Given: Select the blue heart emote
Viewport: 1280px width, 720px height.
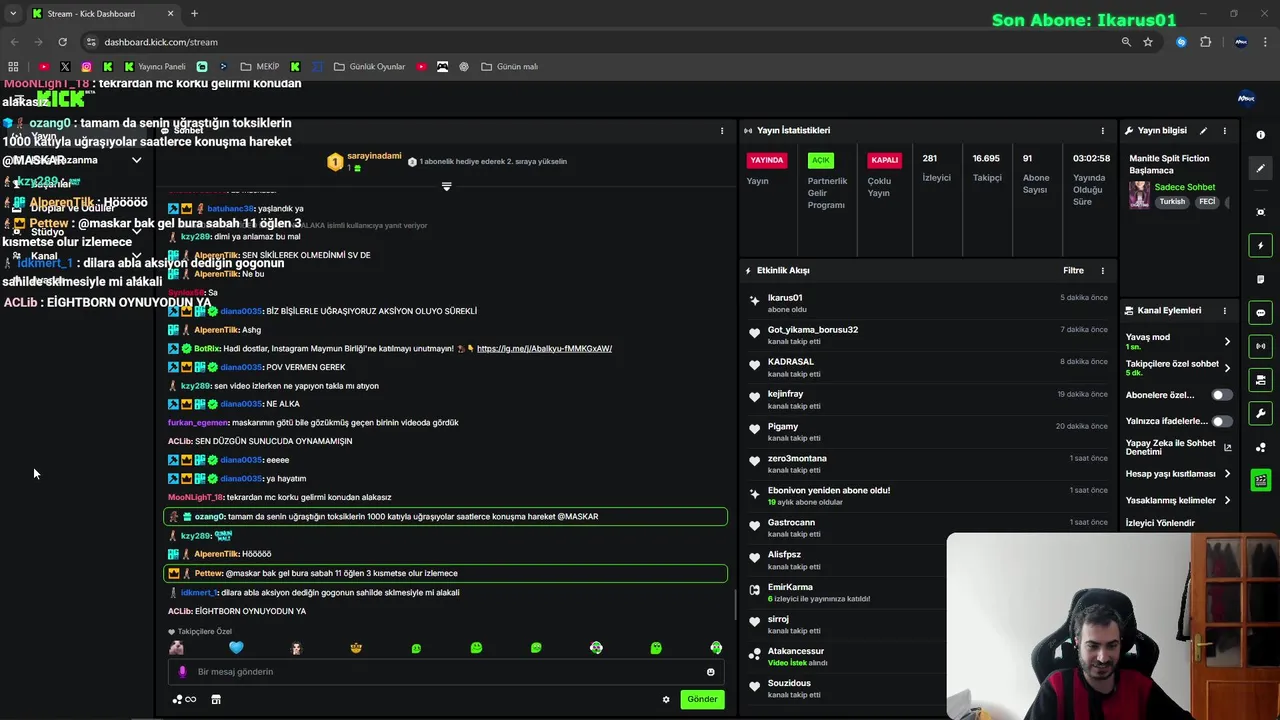Looking at the screenshot, I should pos(236,648).
